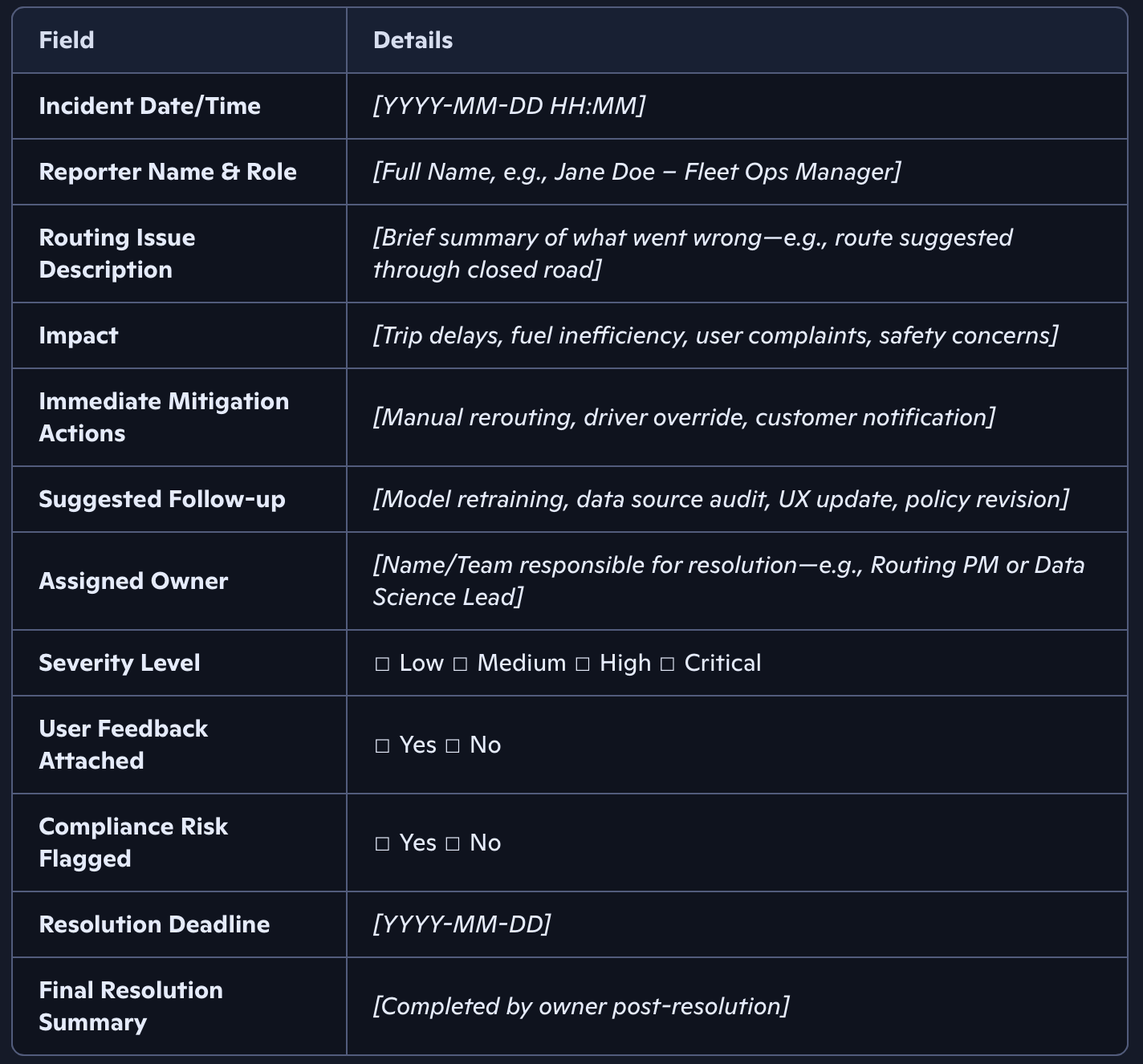Click the model retraining data source audit text
The height and width of the screenshot is (1064, 1143).
[721, 499]
